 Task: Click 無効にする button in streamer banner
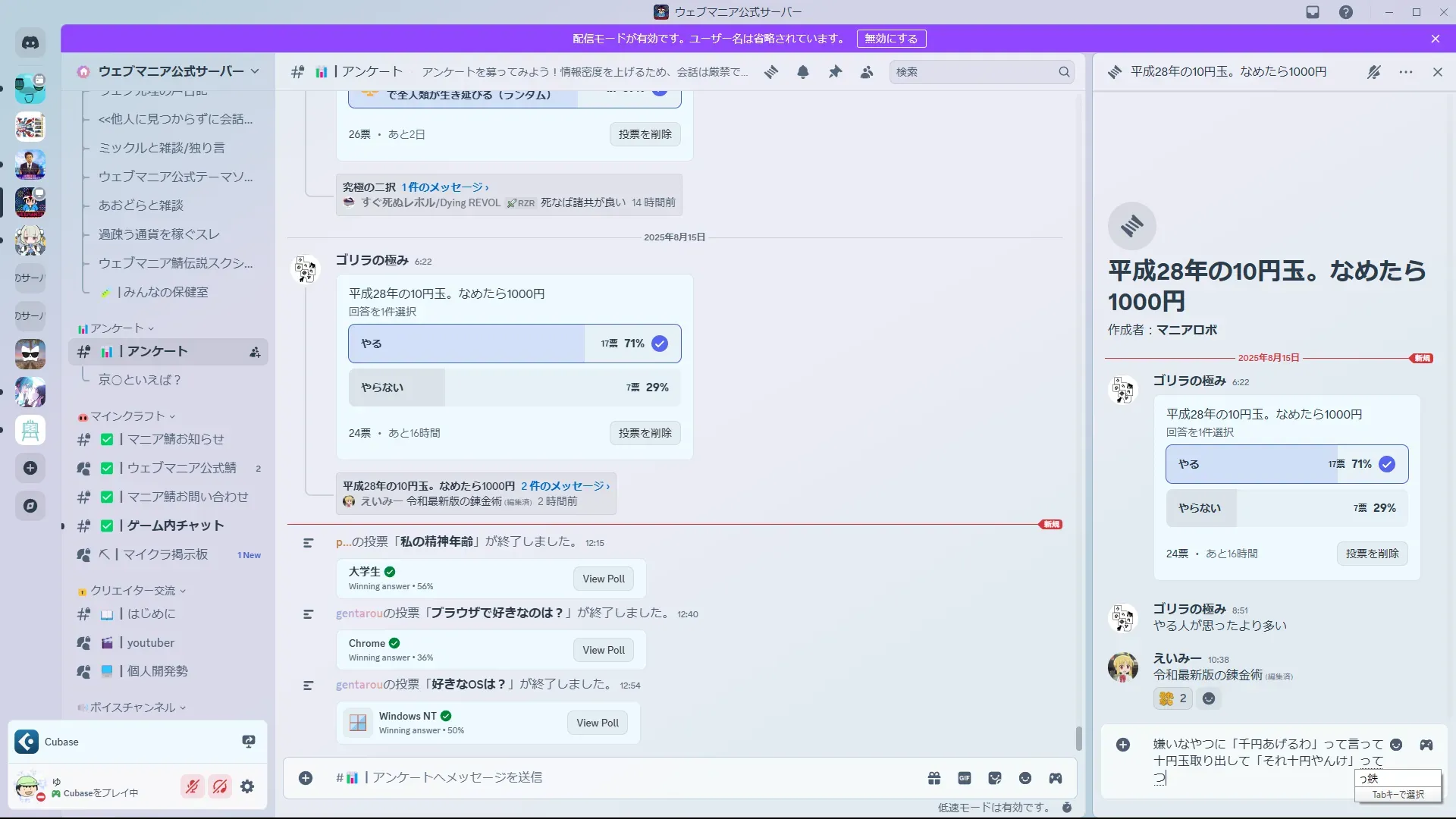[x=891, y=39]
